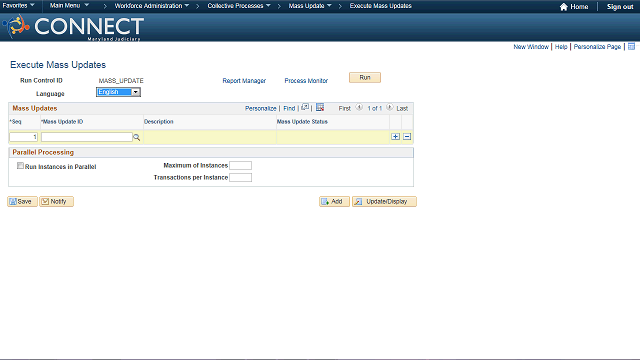Go to First row link
This screenshot has width=640, height=360.
click(344, 109)
